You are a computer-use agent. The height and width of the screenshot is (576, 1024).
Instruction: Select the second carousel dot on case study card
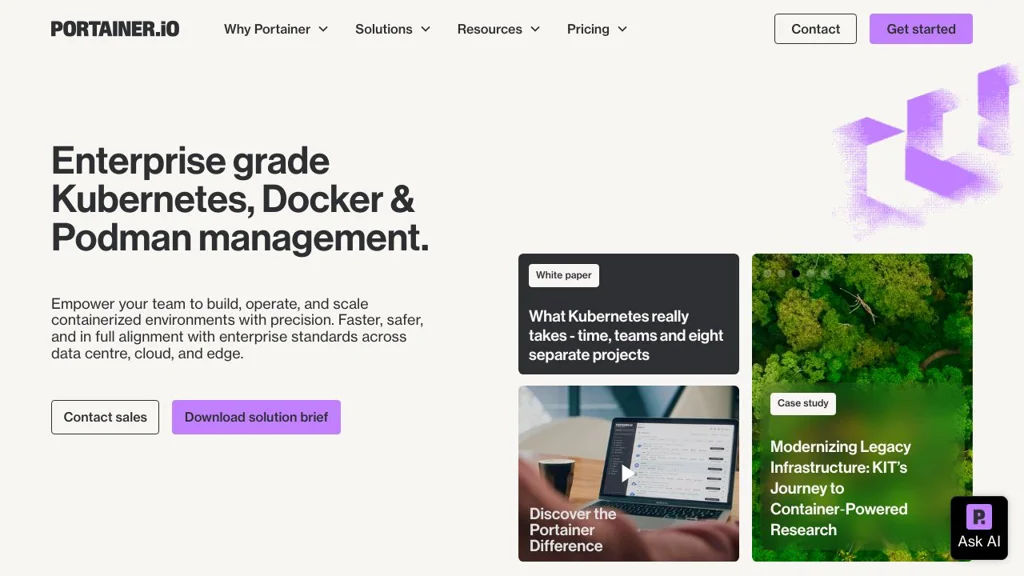[781, 273]
